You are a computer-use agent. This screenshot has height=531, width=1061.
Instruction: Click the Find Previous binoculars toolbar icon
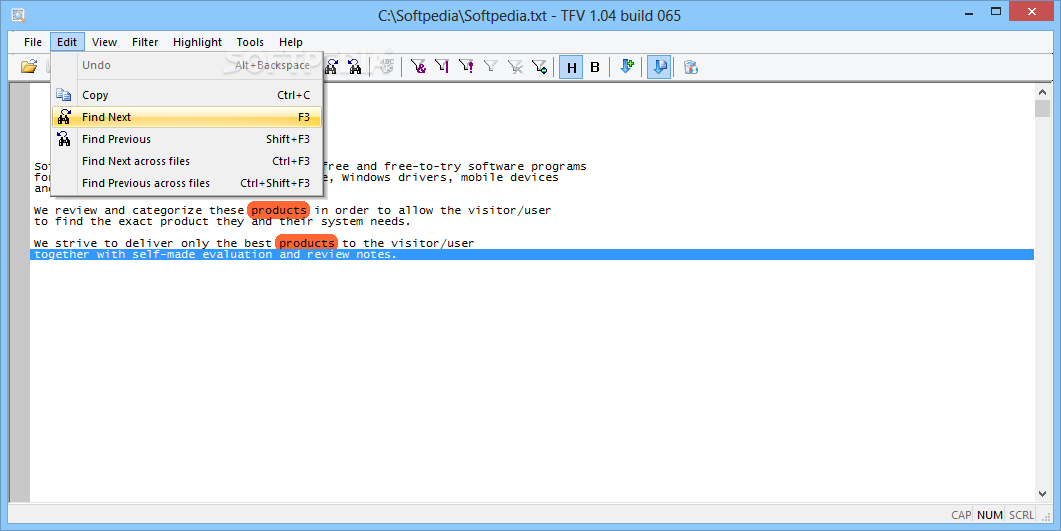355,66
